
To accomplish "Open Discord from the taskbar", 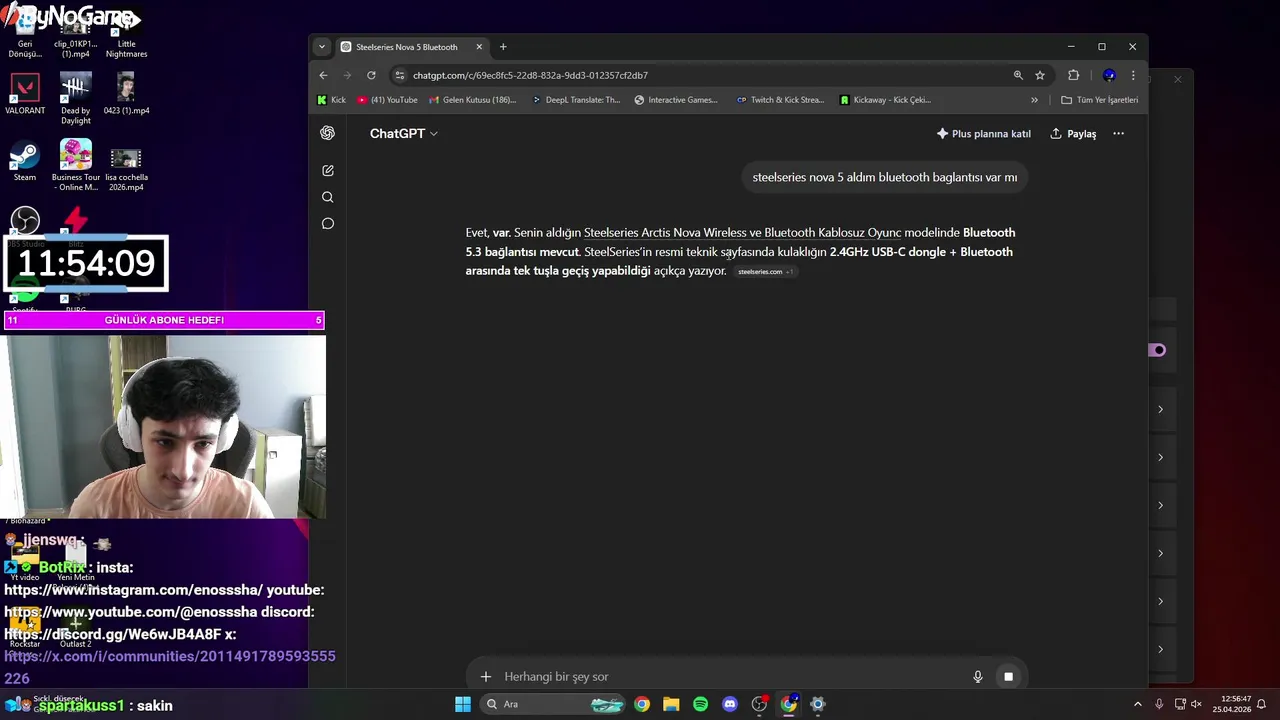I will (730, 704).
